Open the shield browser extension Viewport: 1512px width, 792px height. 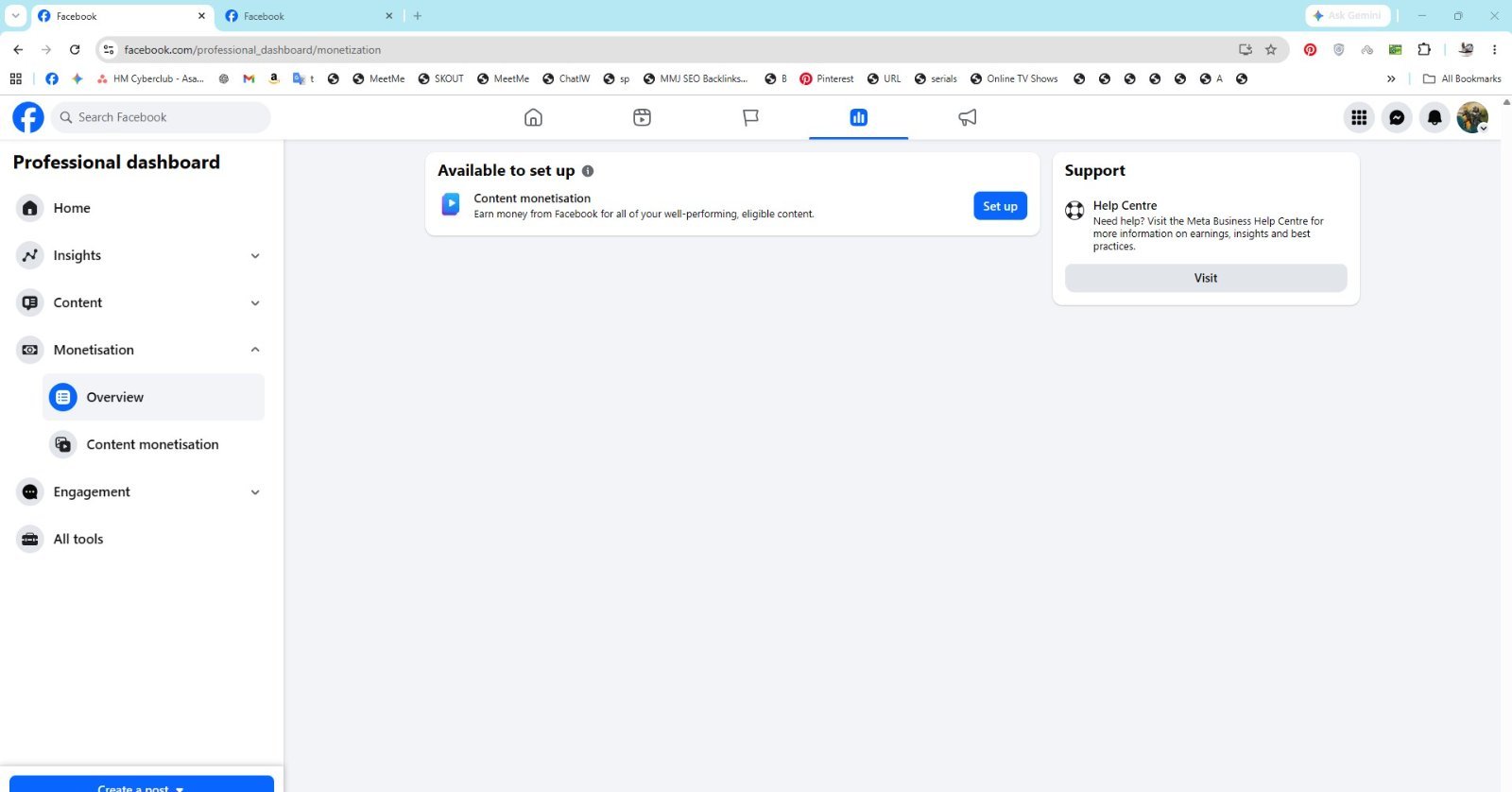pyautogui.click(x=1338, y=49)
